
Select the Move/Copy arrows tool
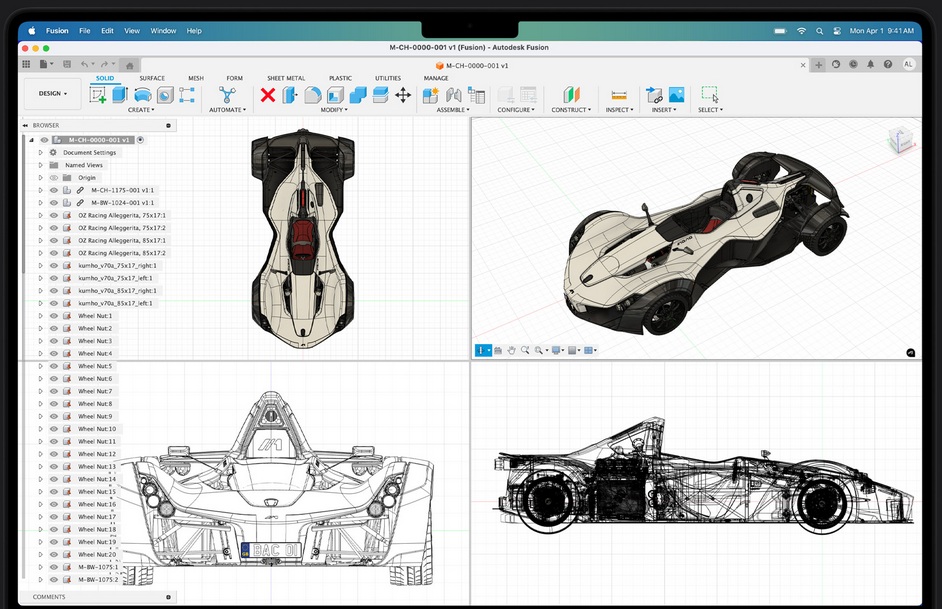coord(403,94)
